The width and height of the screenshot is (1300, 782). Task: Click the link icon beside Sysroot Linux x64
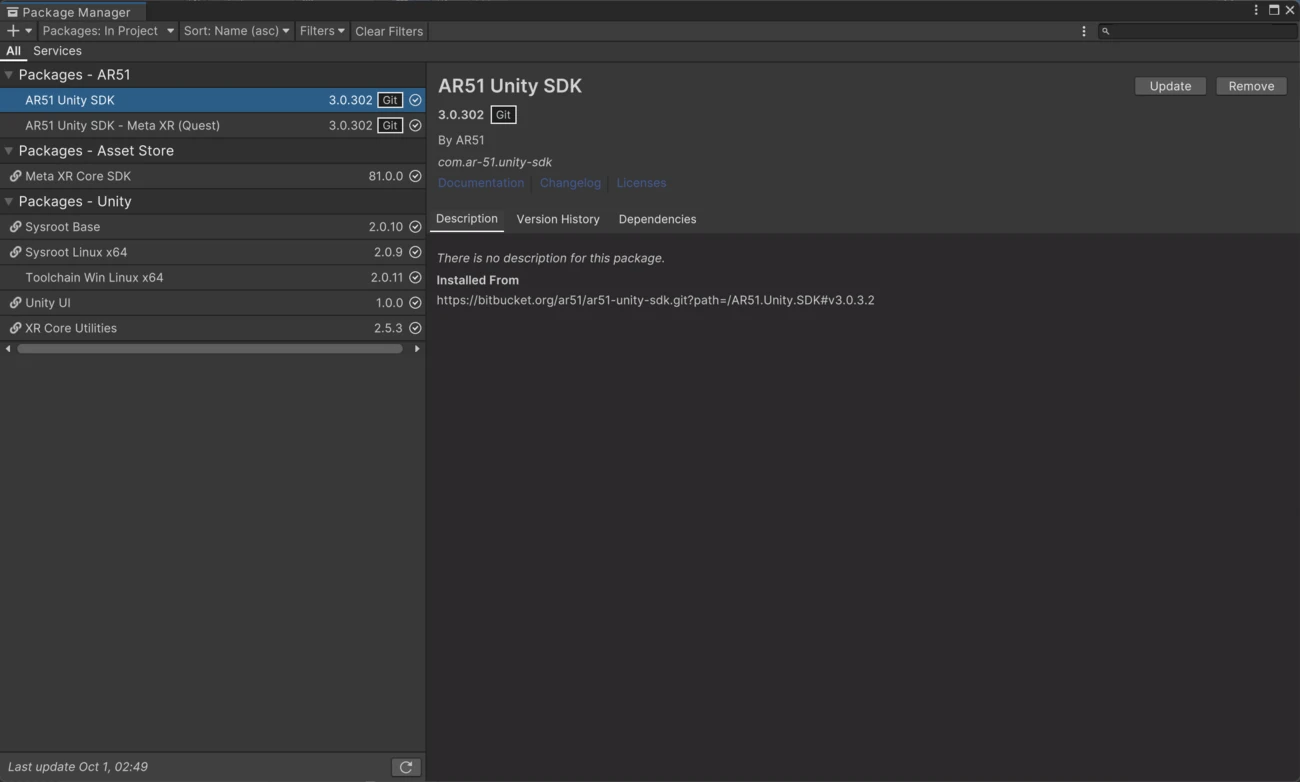click(x=15, y=252)
